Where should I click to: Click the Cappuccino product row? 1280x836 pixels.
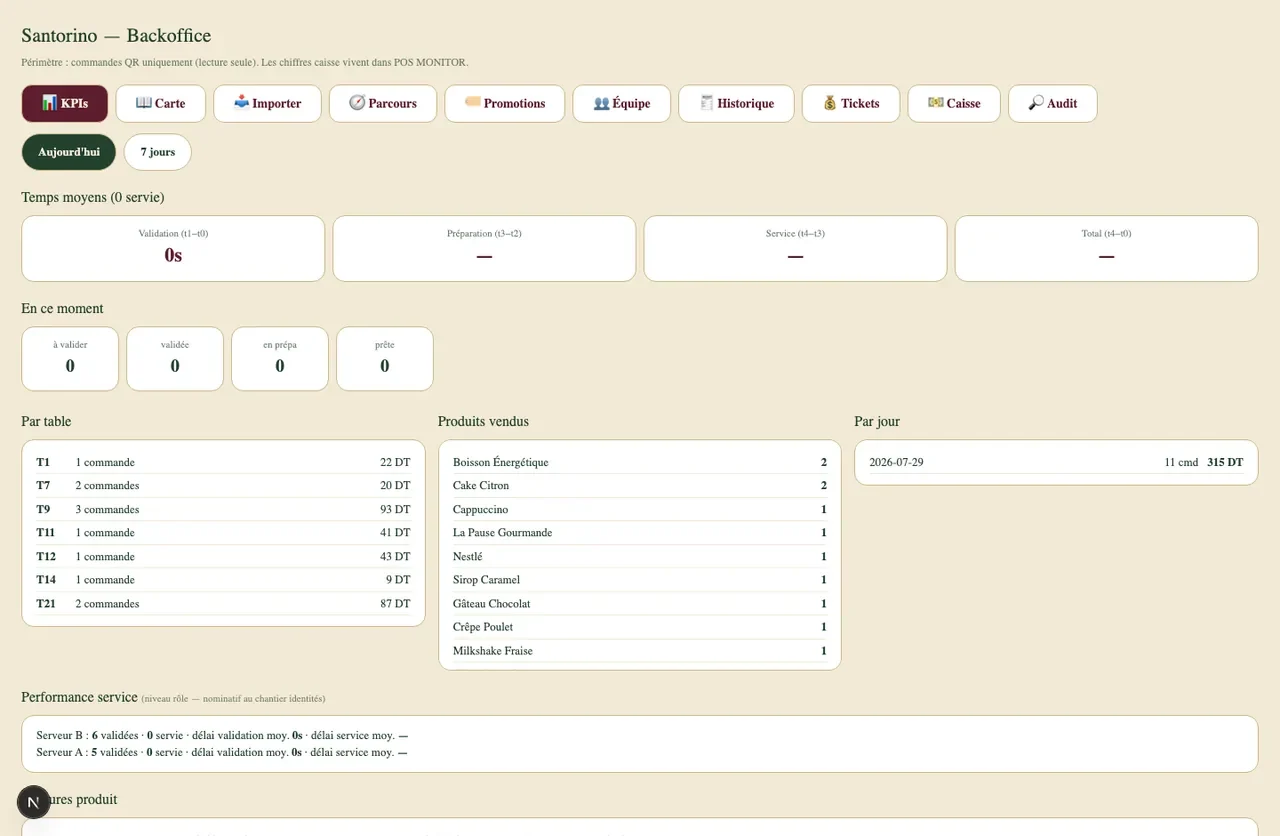tap(640, 509)
